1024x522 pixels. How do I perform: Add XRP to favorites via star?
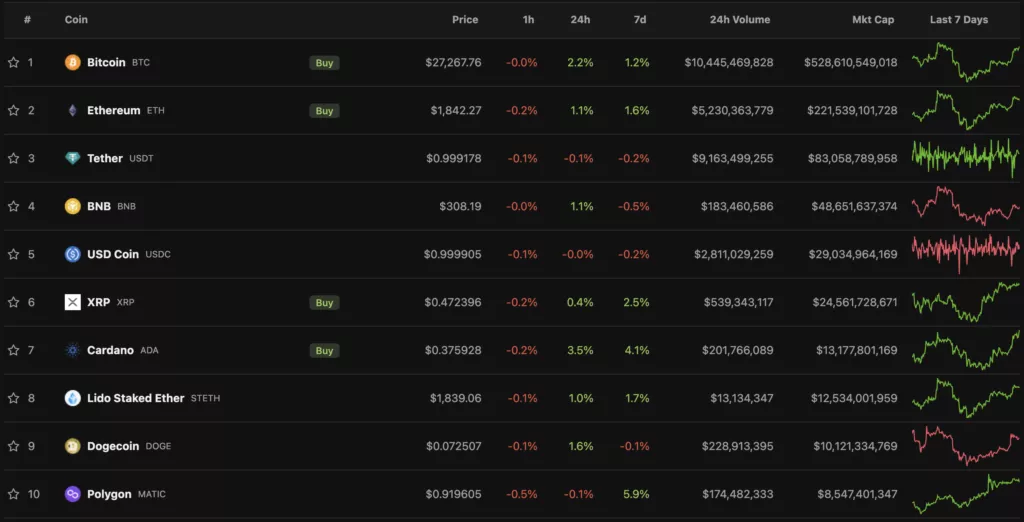click(x=13, y=302)
